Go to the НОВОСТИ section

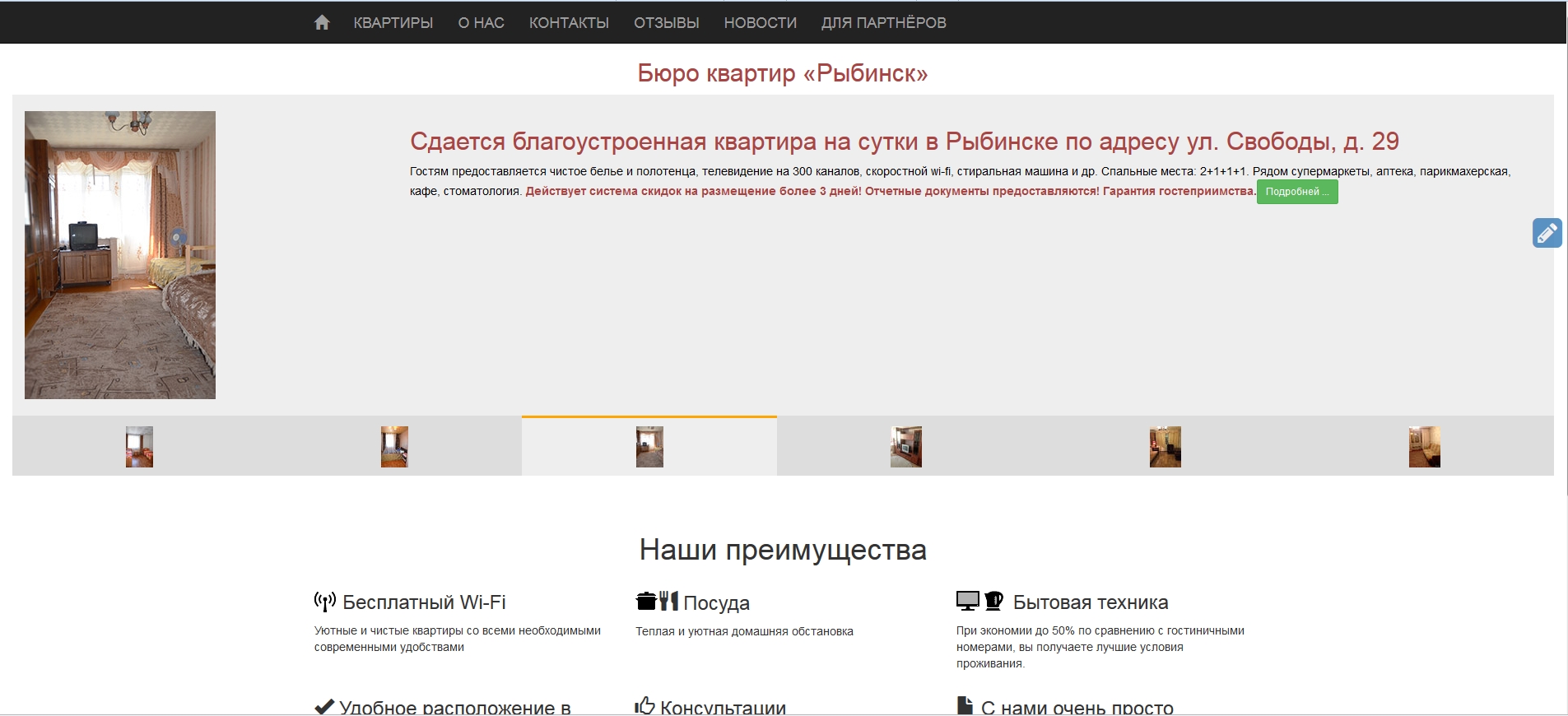(761, 23)
